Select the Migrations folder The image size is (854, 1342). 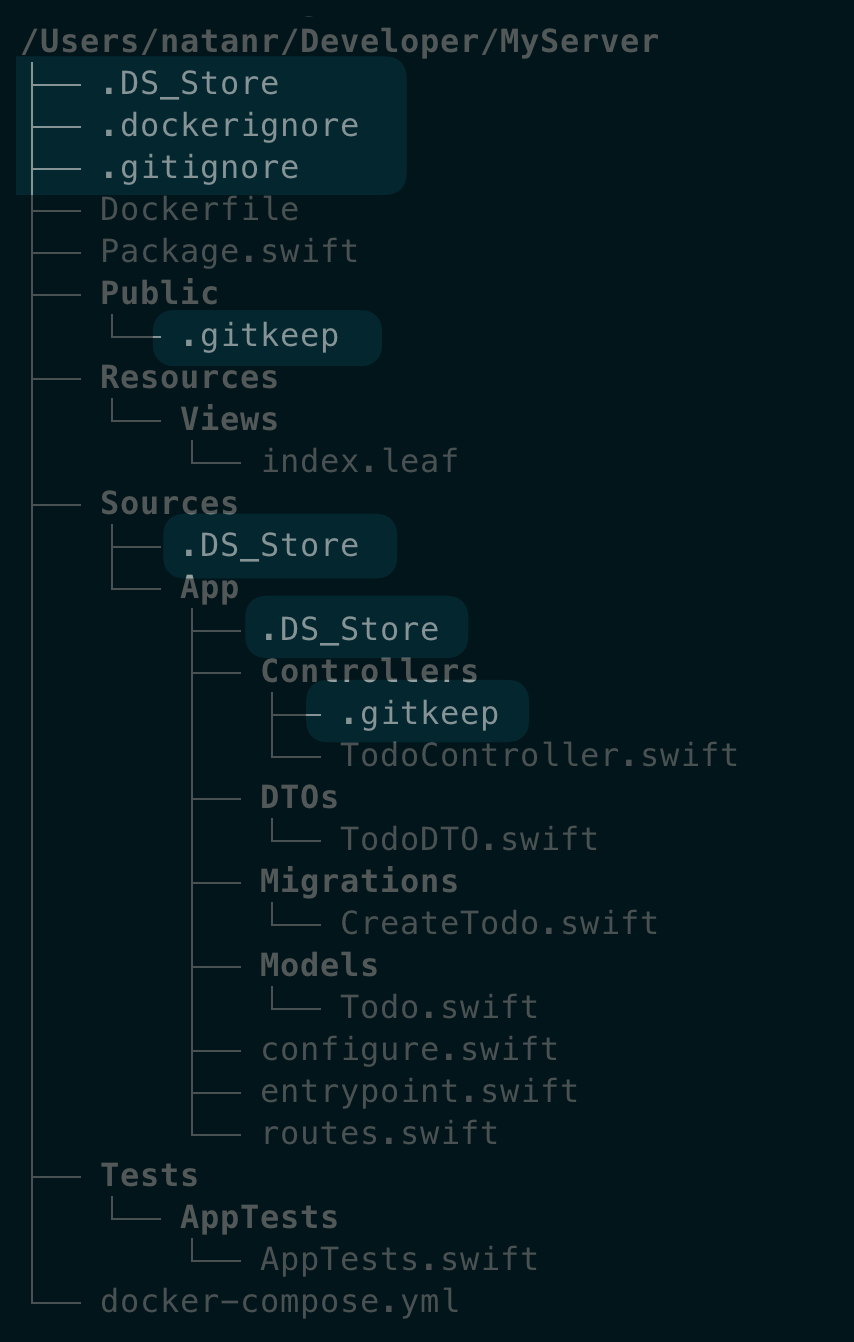point(359,882)
